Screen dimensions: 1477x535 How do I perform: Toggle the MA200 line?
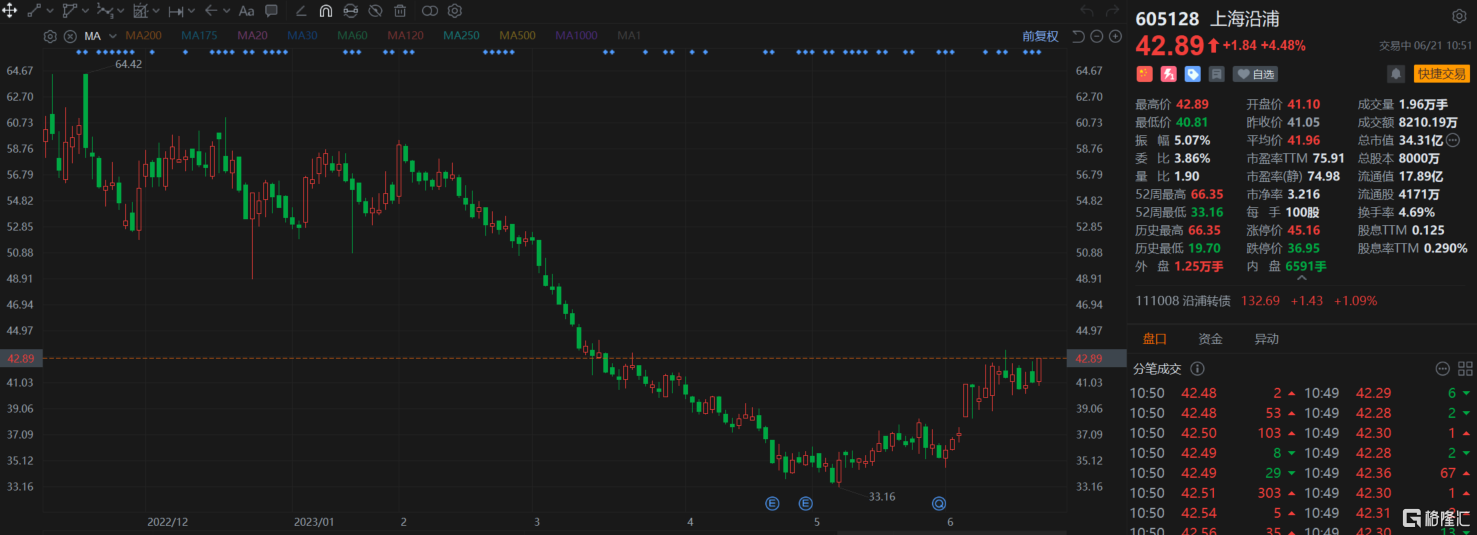[x=143, y=36]
